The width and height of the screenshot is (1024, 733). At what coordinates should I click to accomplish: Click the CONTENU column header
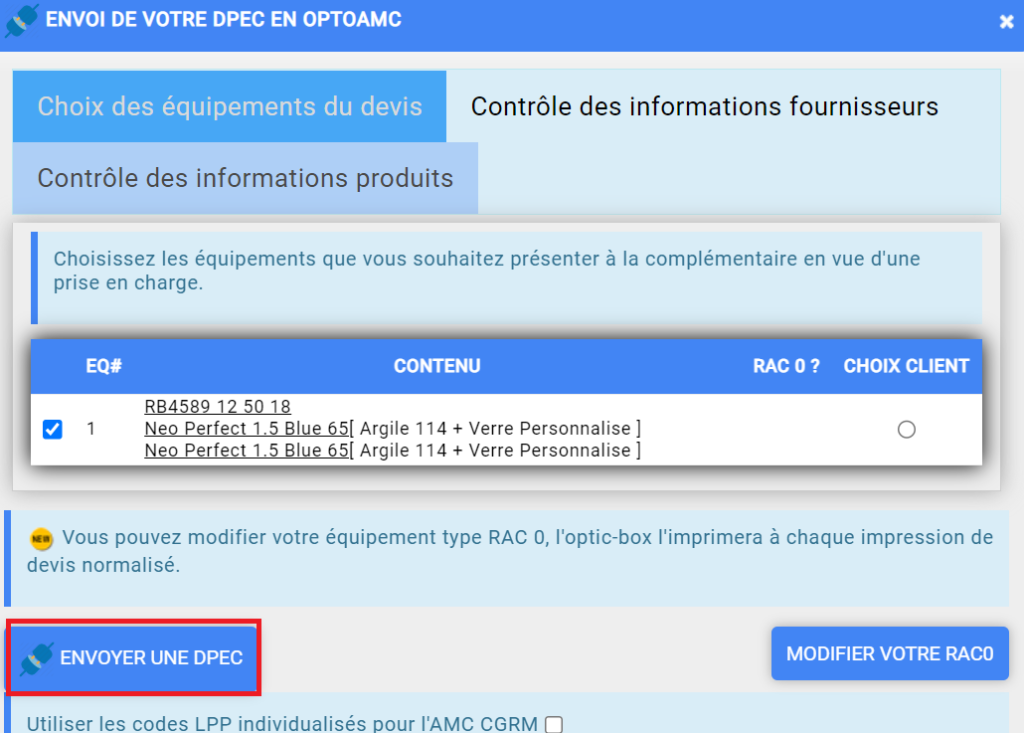coord(437,366)
